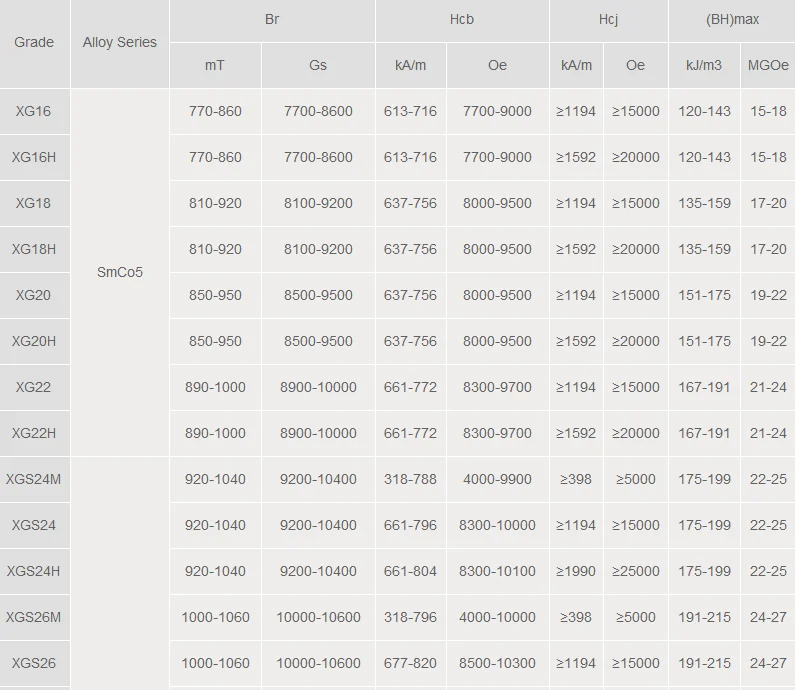Click the kJ/m3 unit subheader
Image resolution: width=795 pixels, height=690 pixels.
coord(704,65)
